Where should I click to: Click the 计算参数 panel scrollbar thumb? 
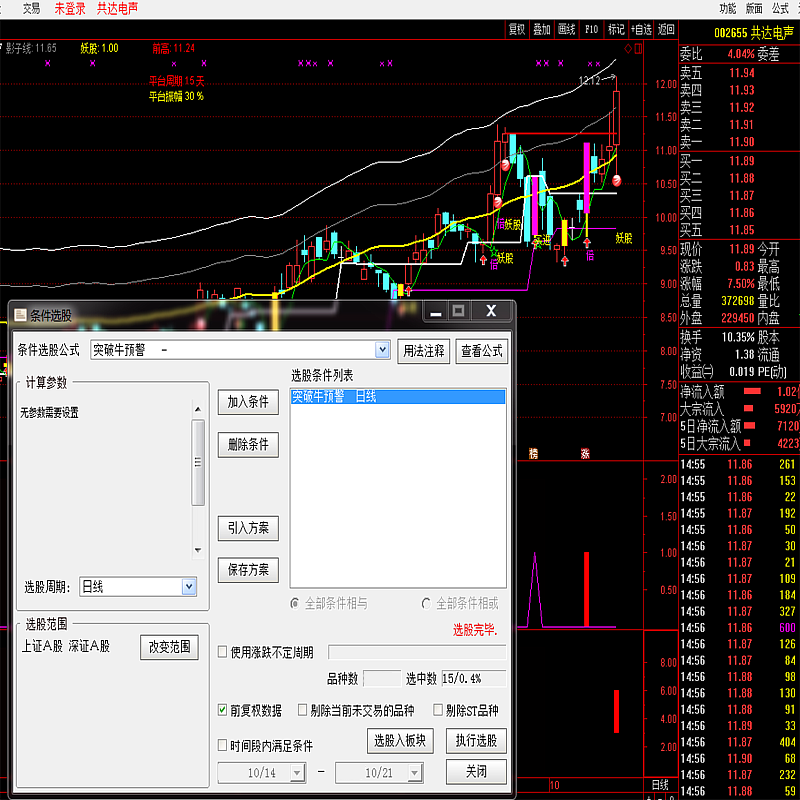click(x=198, y=462)
